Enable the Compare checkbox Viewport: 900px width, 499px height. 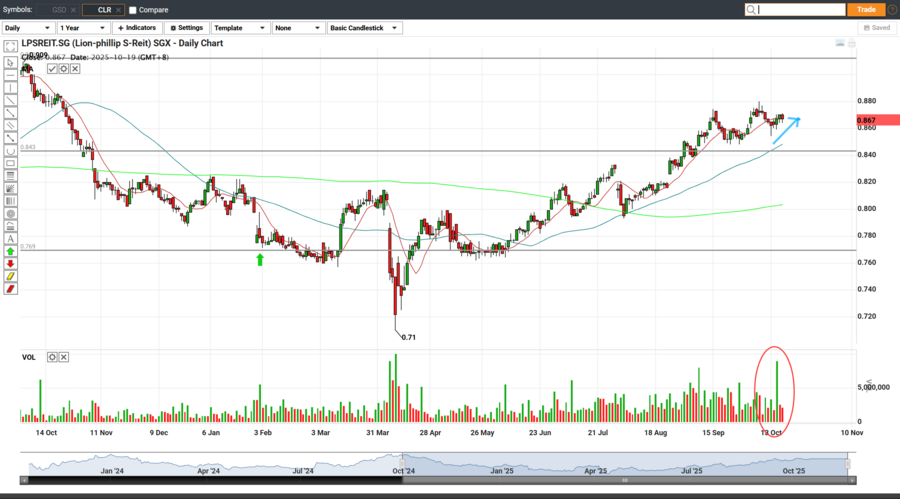point(133,10)
